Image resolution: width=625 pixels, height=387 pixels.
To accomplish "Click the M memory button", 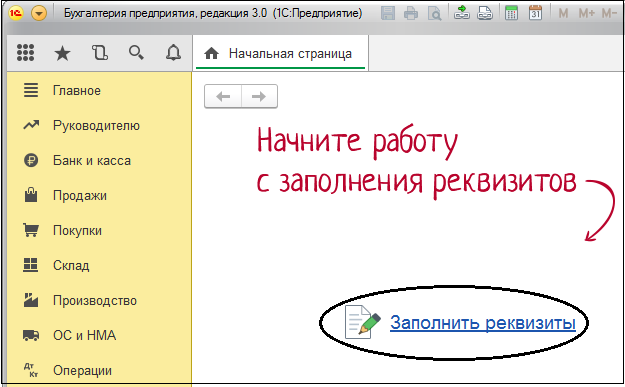I will pyautogui.click(x=563, y=14).
